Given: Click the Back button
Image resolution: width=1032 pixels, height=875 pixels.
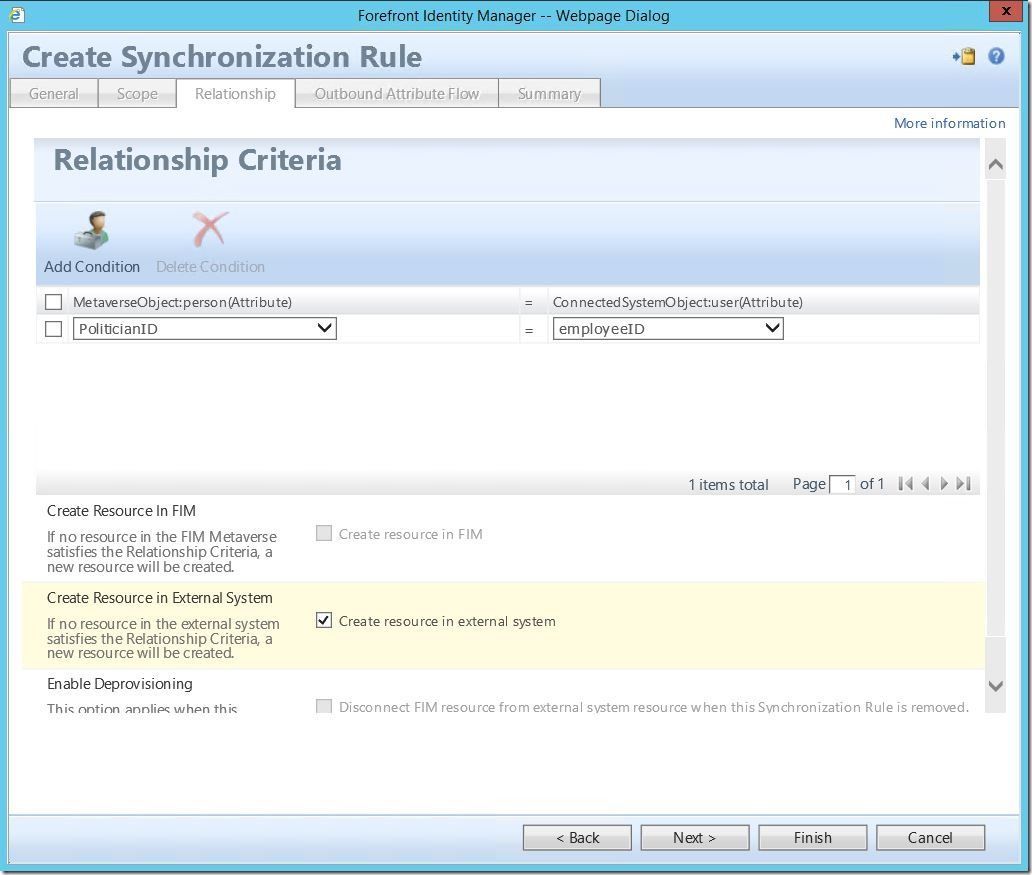Looking at the screenshot, I should coord(577,837).
